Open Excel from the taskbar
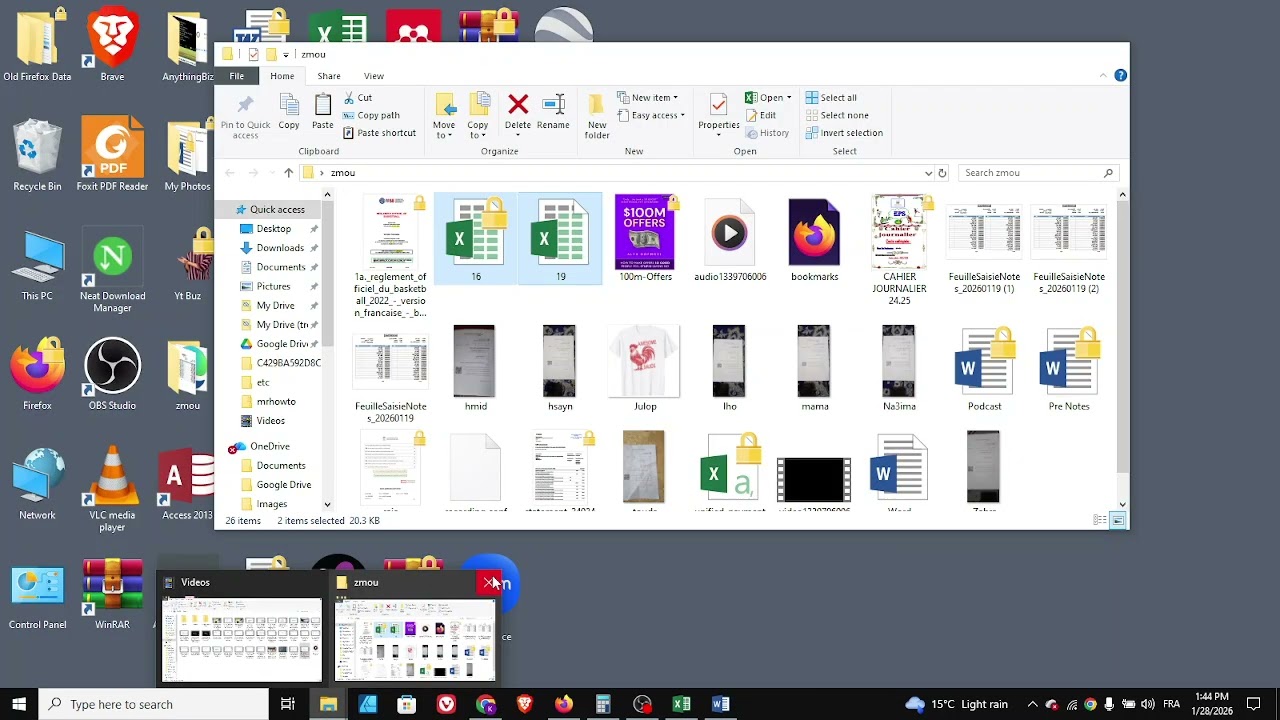Screen dimensions: 1280x720 point(681,704)
